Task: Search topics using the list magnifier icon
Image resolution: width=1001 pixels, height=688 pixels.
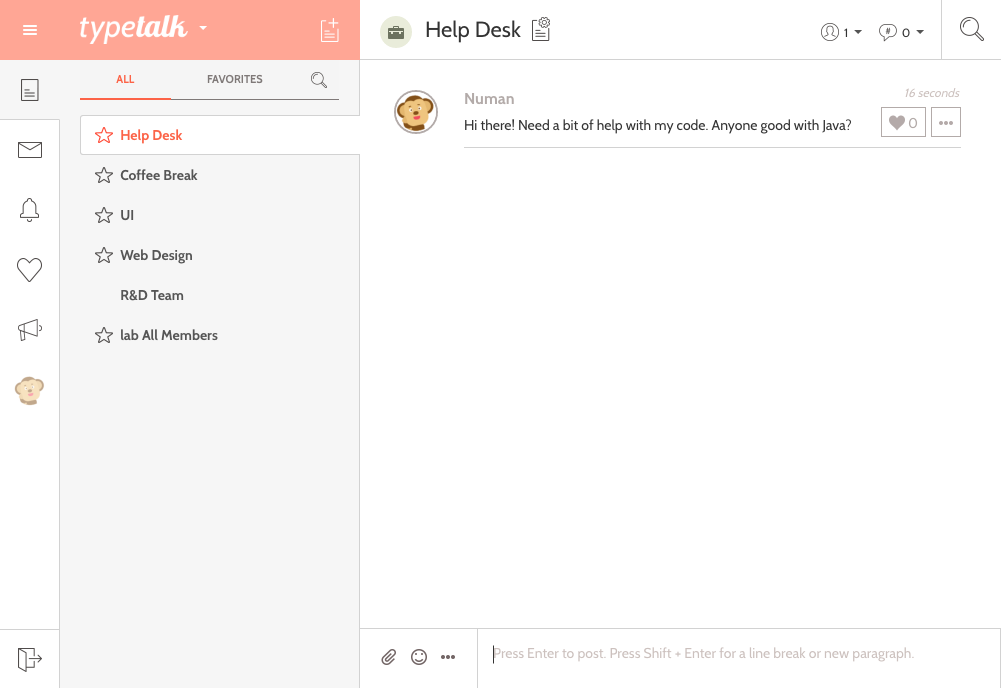Action: [319, 80]
